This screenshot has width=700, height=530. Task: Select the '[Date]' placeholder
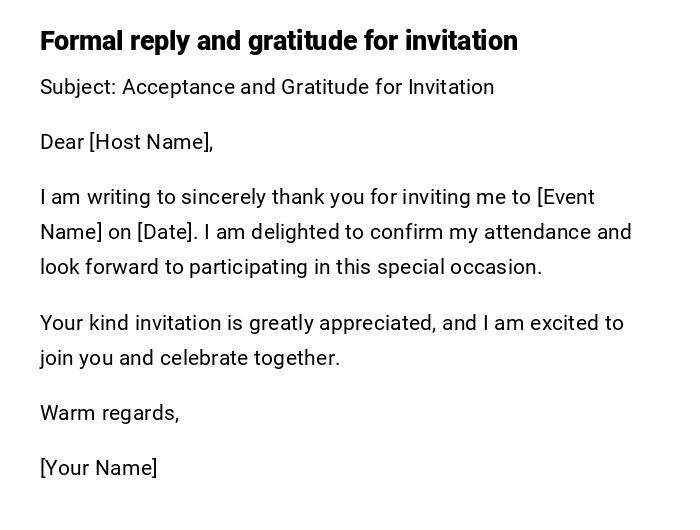[x=167, y=232]
